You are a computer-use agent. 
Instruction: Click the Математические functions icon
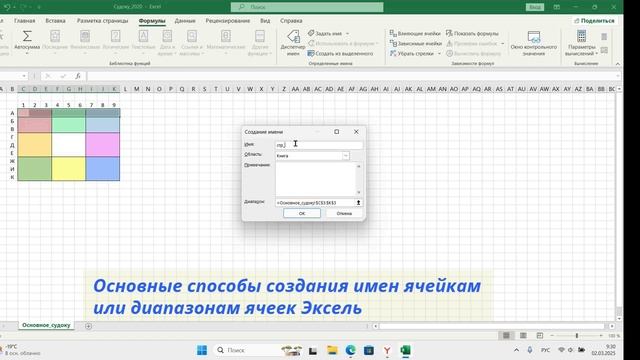tap(226, 36)
